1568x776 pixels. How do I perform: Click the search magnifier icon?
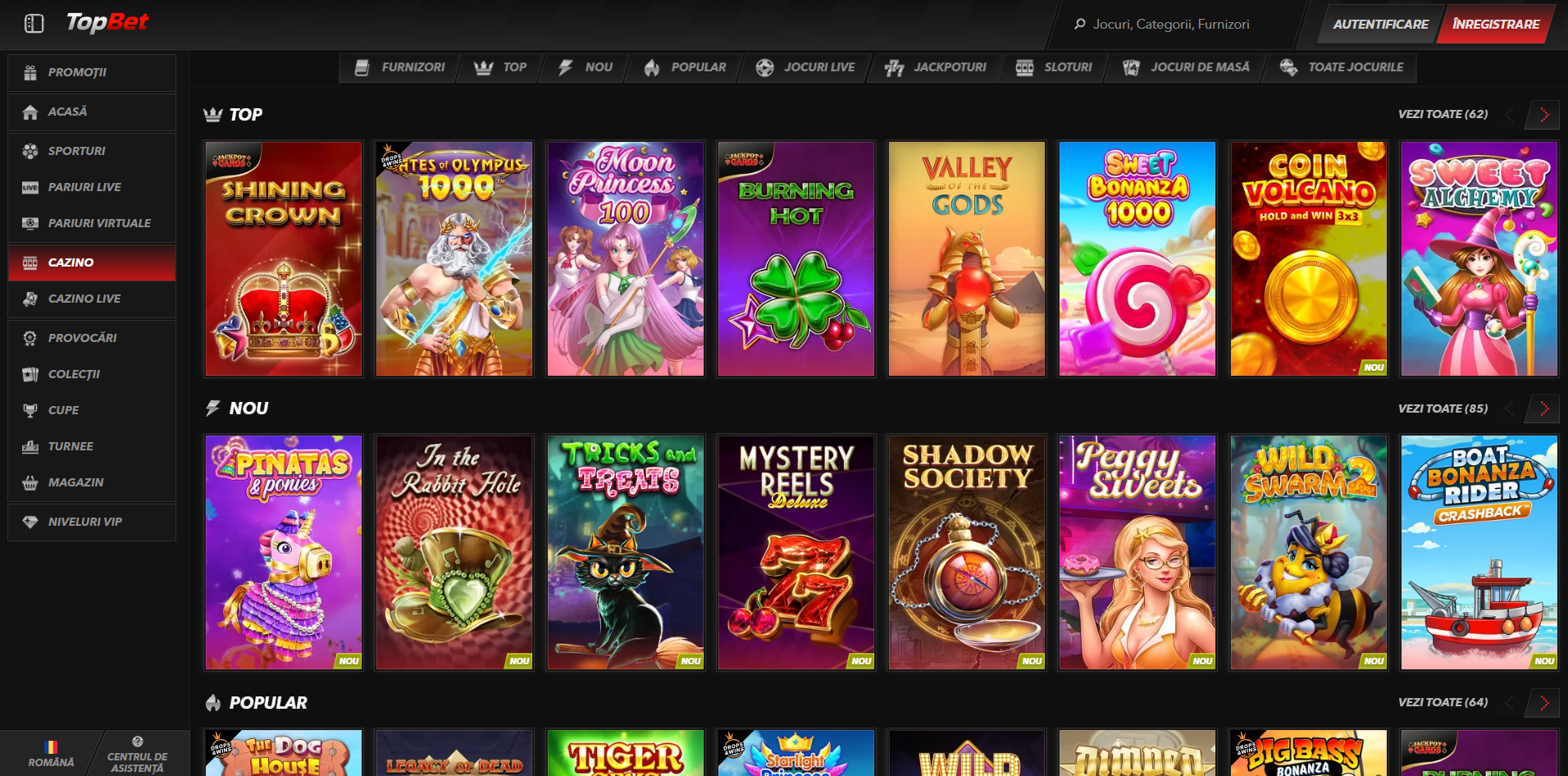click(x=1079, y=25)
